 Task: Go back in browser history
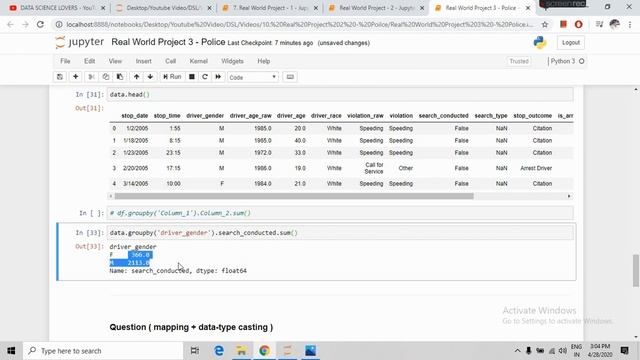10,24
